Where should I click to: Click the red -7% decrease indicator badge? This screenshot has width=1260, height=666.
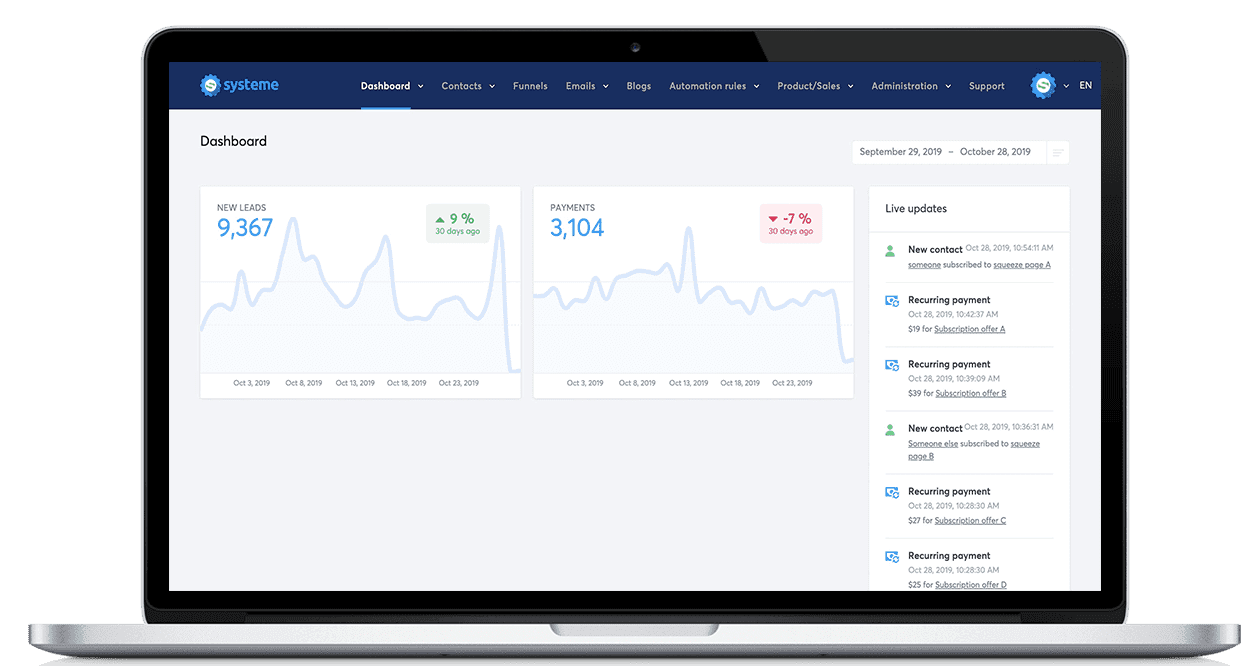pyautogui.click(x=790, y=220)
